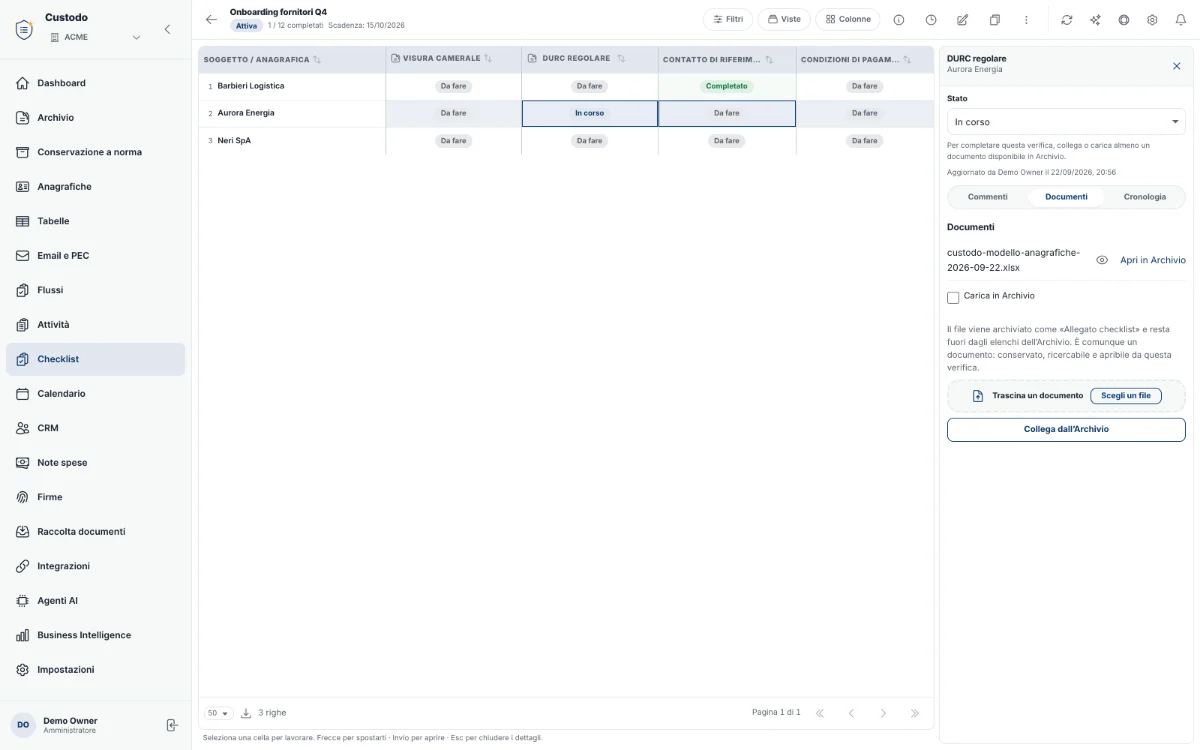The height and width of the screenshot is (750, 1200).
Task: Open Attività in the sidebar
Action: click(x=95, y=325)
